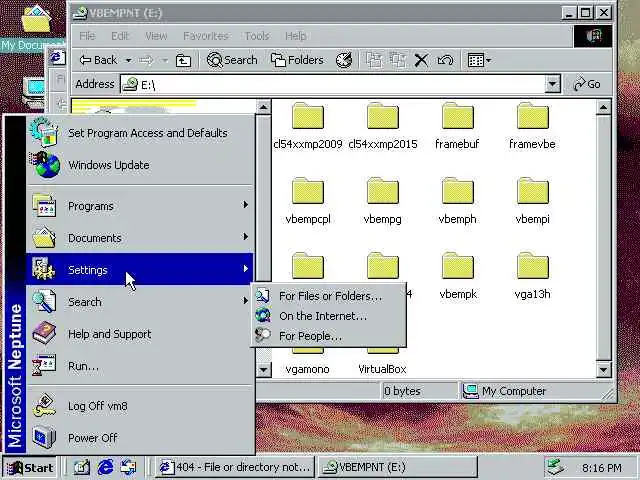This screenshot has width=640, height=480.
Task: Expand the Documents submenu arrow
Action: point(245,237)
